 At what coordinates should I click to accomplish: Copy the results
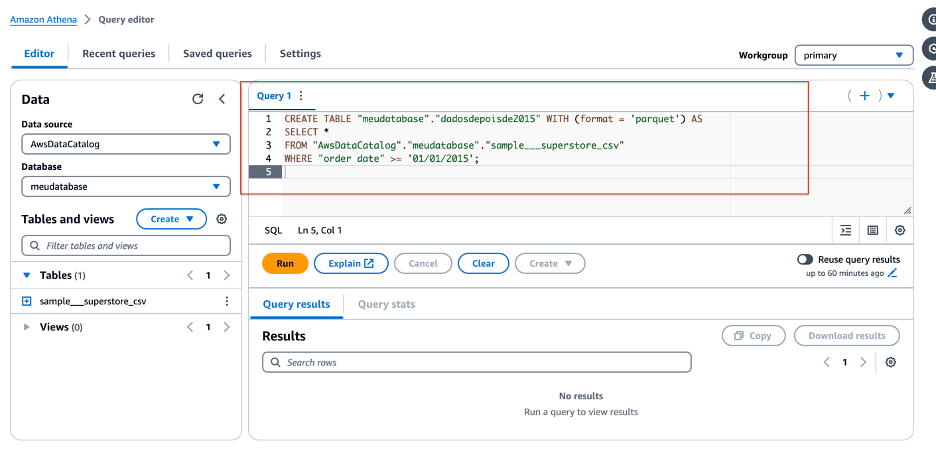(754, 336)
